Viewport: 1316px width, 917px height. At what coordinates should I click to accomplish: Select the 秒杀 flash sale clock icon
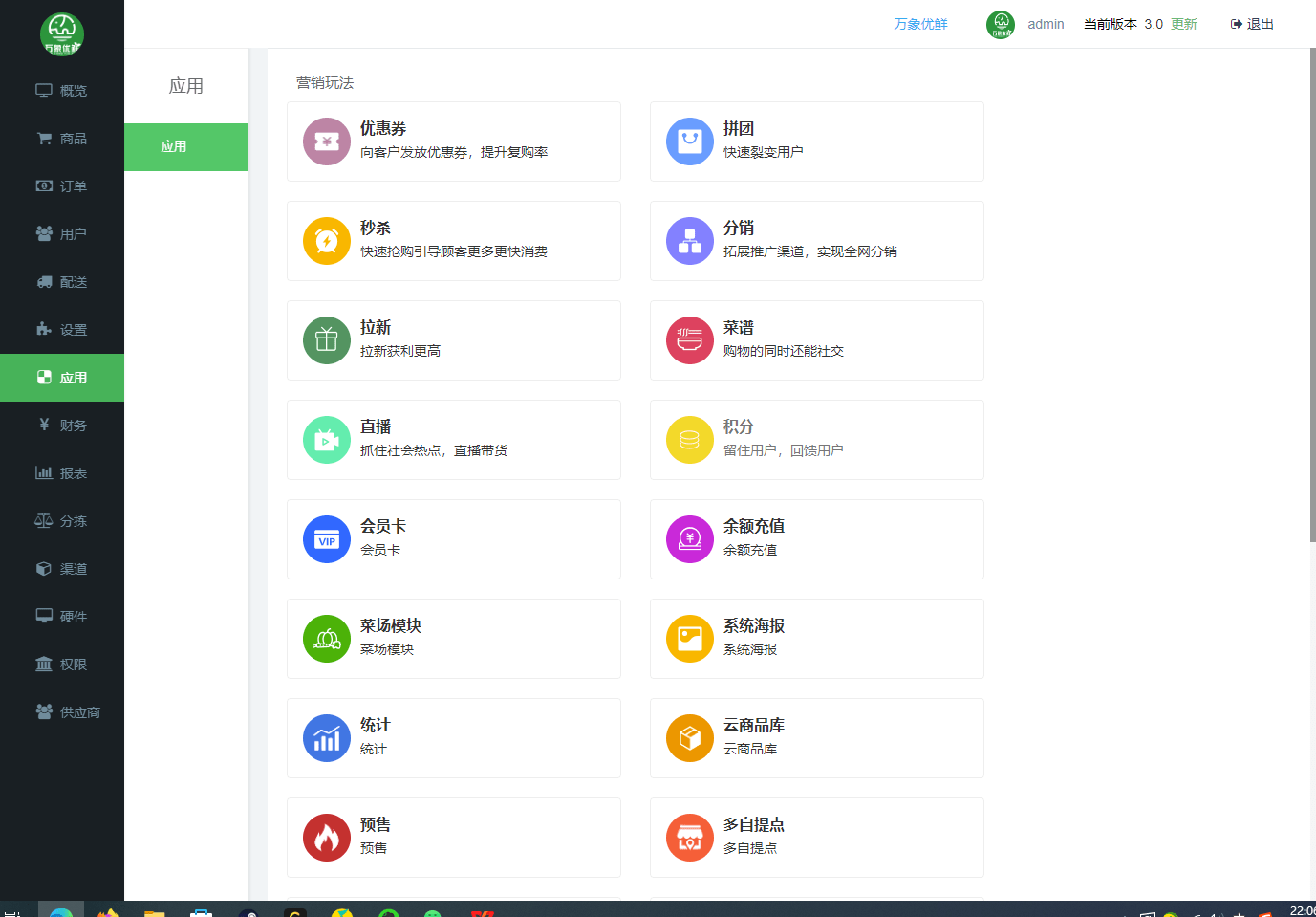pos(327,241)
